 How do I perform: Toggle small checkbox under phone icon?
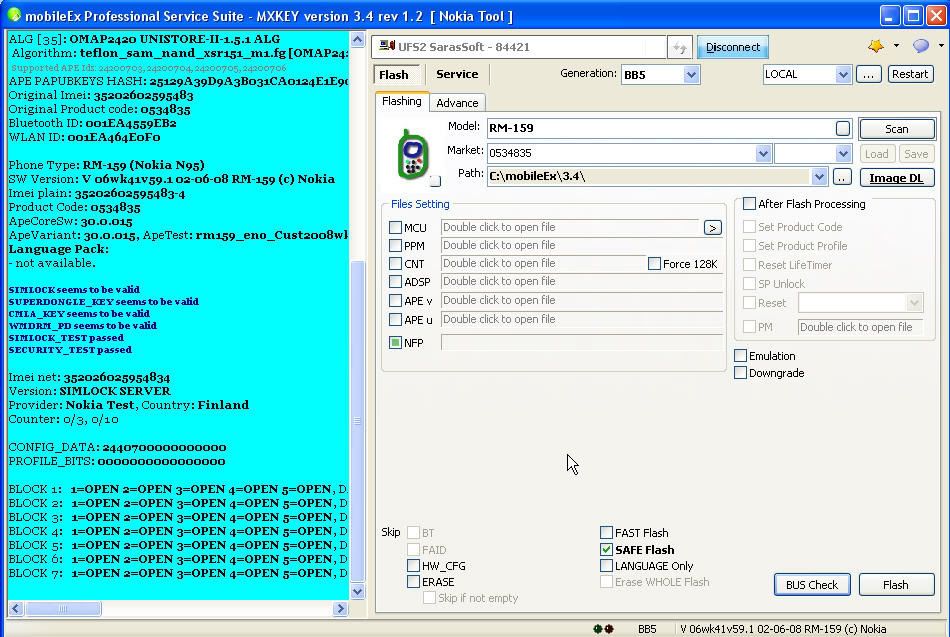click(435, 181)
